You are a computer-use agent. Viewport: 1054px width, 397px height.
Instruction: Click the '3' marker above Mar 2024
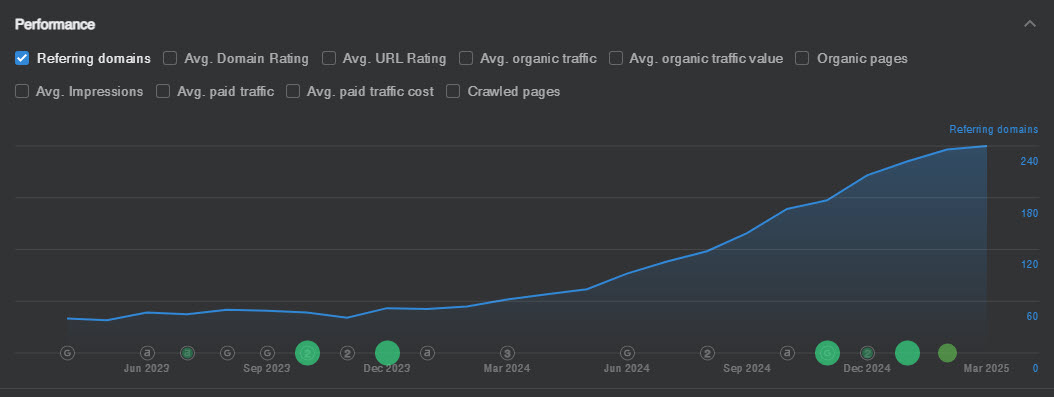pyautogui.click(x=508, y=353)
